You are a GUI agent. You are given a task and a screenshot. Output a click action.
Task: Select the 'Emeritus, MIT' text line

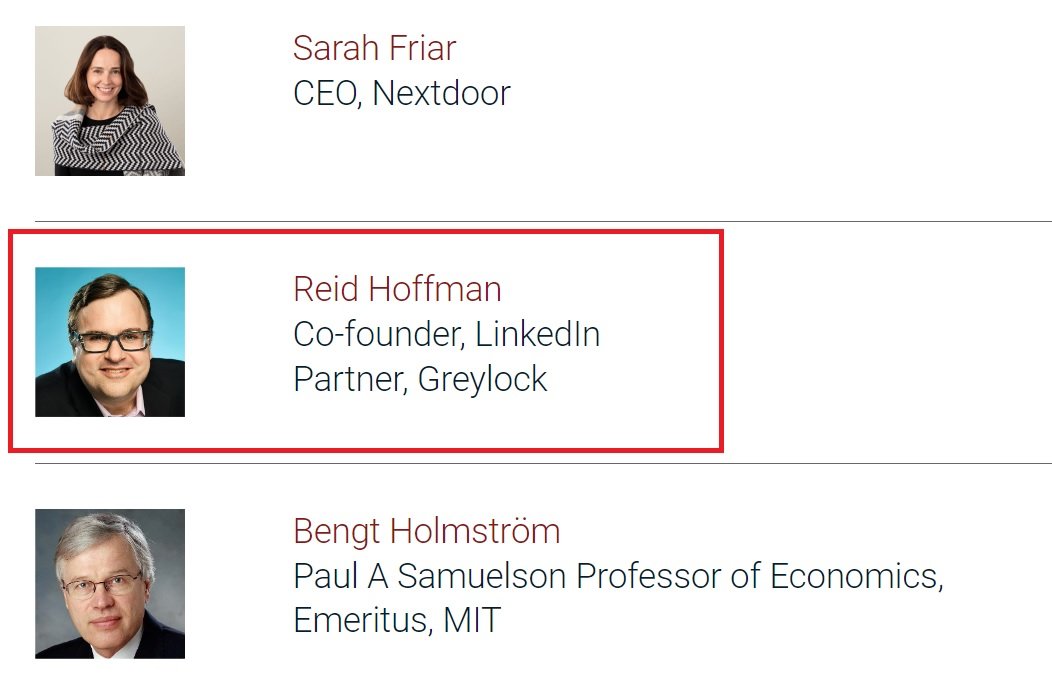[x=396, y=621]
